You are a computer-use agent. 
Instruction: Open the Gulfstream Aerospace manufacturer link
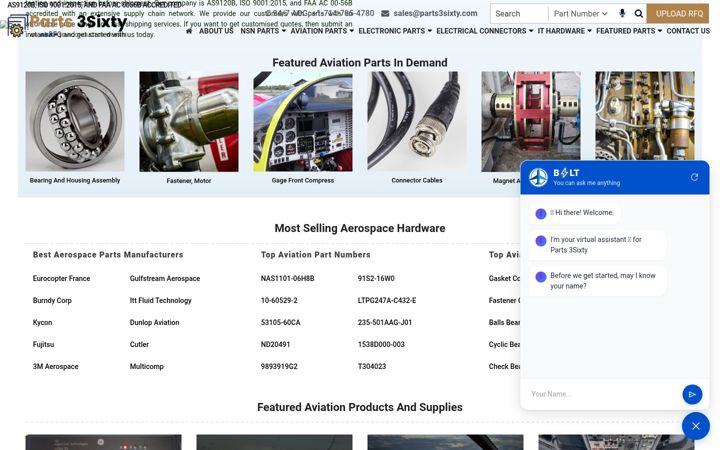coord(165,278)
